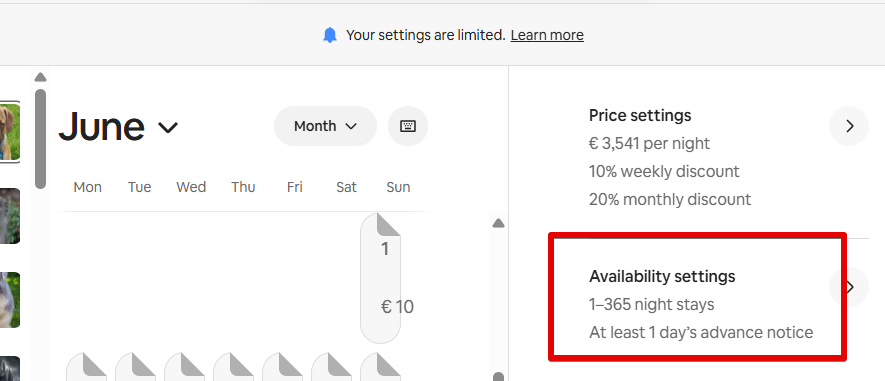Click the Mon column header
885x381 pixels.
pyautogui.click(x=87, y=187)
